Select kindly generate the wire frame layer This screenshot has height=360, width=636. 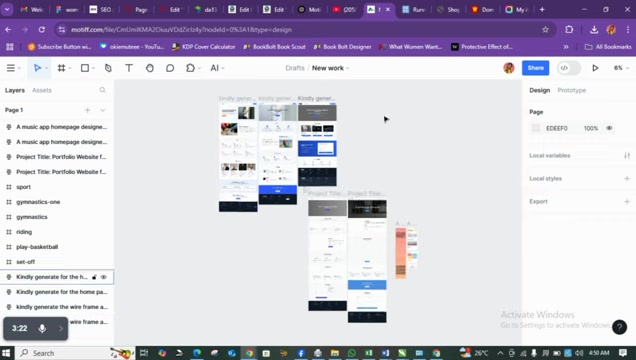[57, 307]
